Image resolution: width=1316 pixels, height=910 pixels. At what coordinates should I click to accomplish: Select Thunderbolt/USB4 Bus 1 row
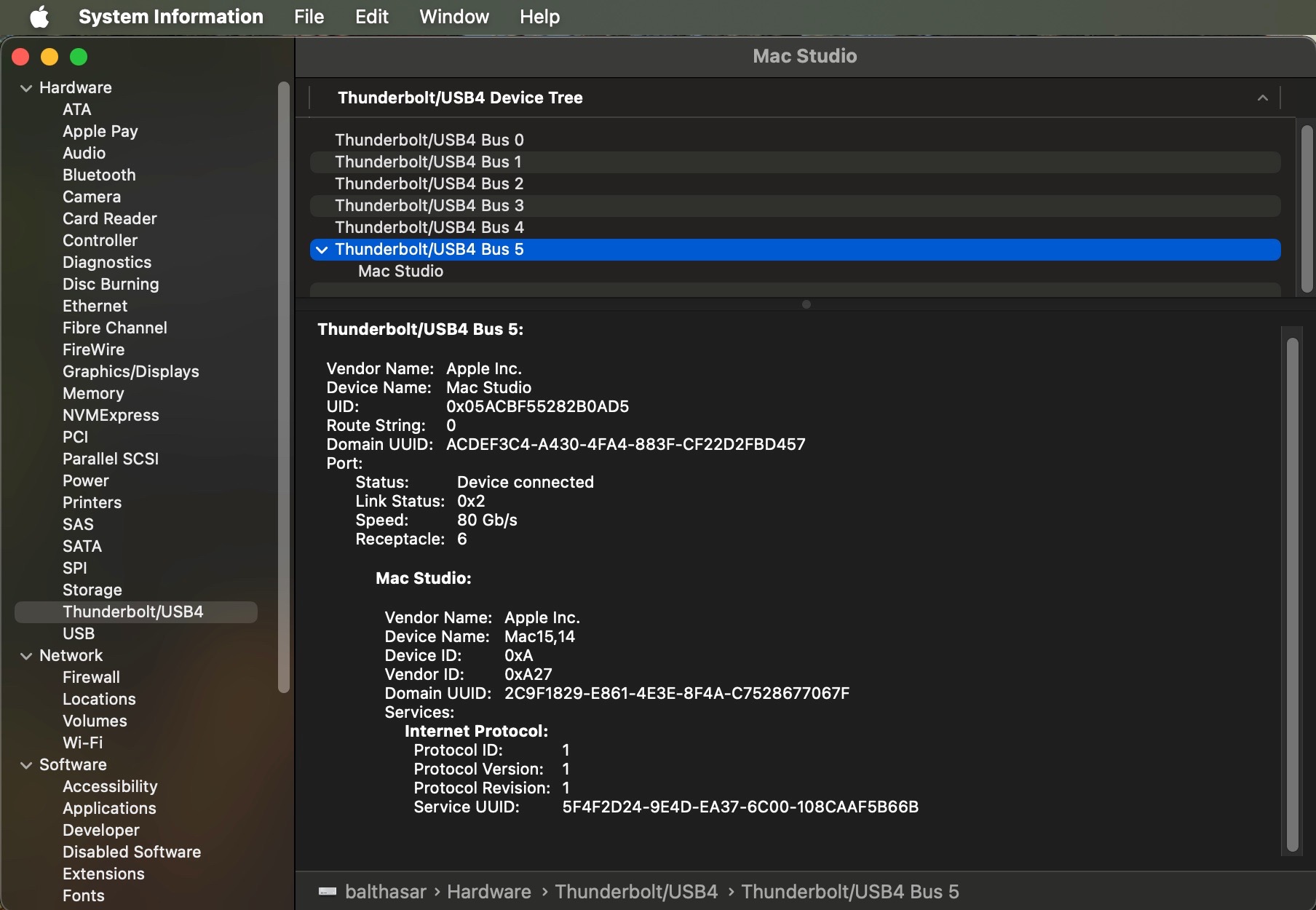(x=795, y=162)
